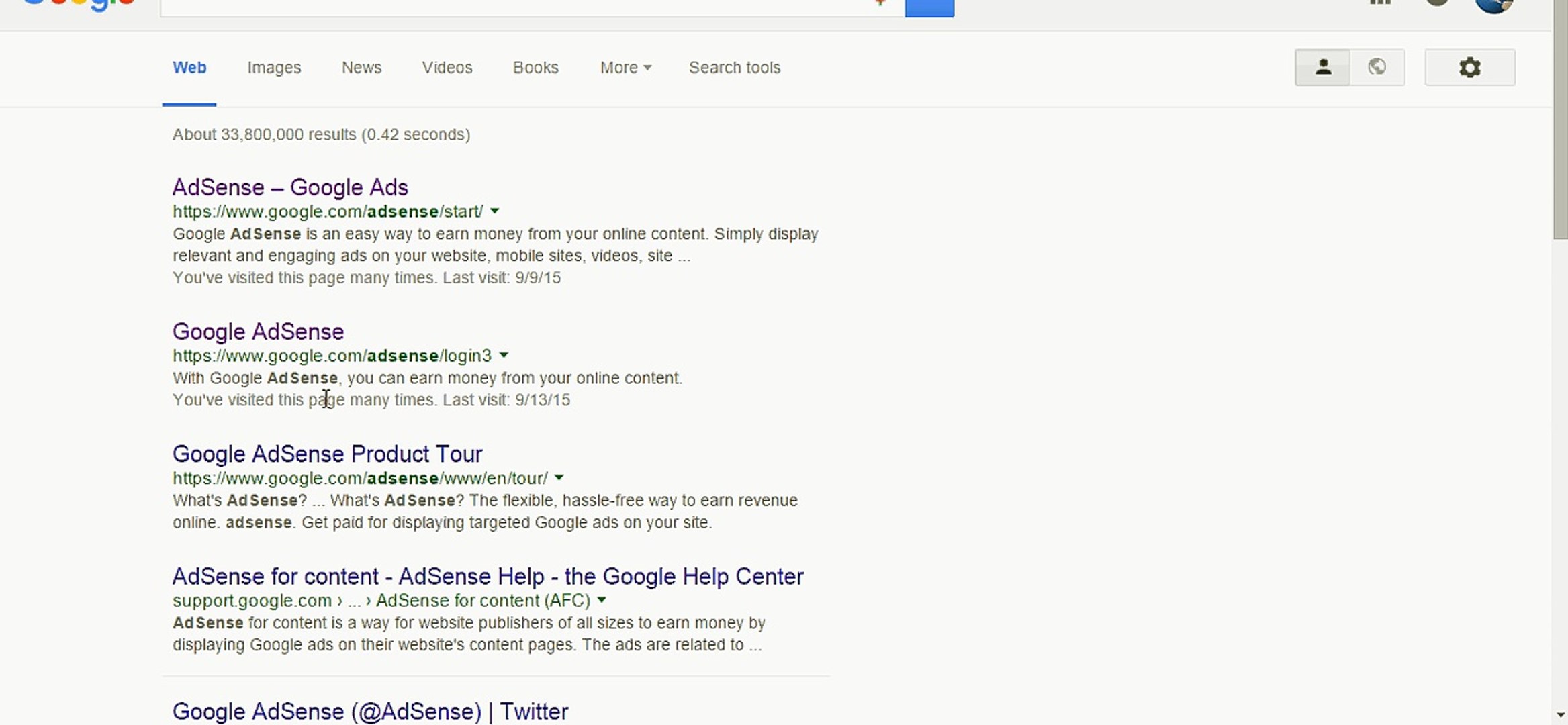This screenshot has height=725, width=1568.
Task: Expand arrow next to adsense/start URL
Action: click(x=495, y=211)
